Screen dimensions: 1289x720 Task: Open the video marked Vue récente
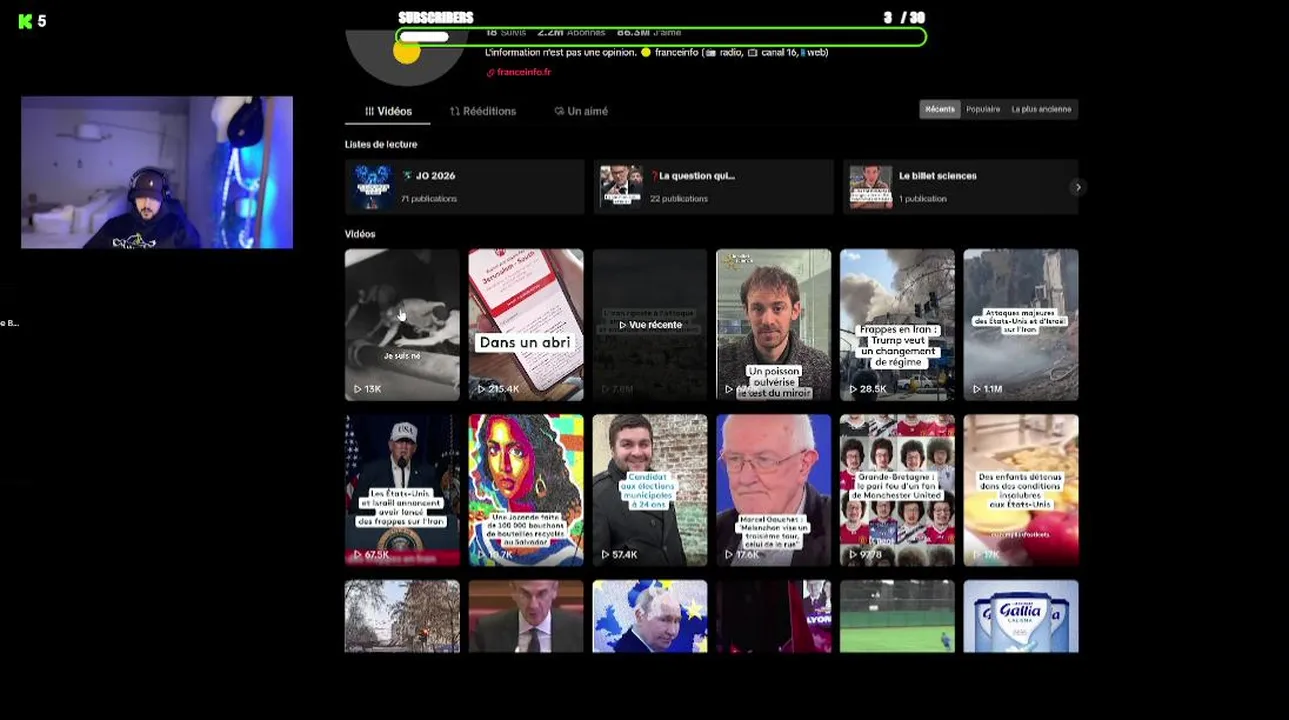click(650, 325)
